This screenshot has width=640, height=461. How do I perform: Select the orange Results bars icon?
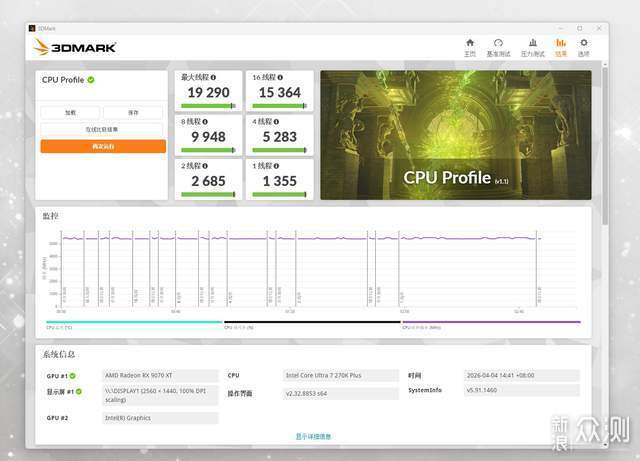point(561,42)
